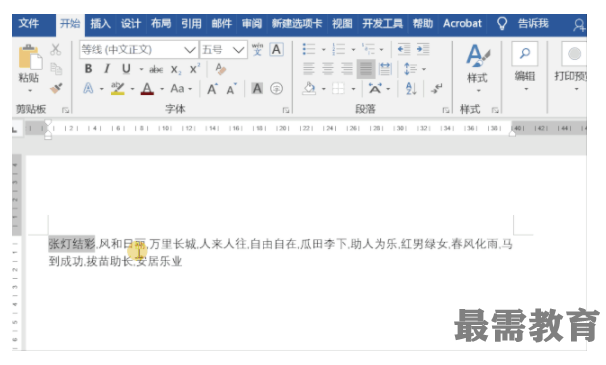Image resolution: width=606 pixels, height=365 pixels.
Task: Open text effects outlined A
Action: pos(88,89)
